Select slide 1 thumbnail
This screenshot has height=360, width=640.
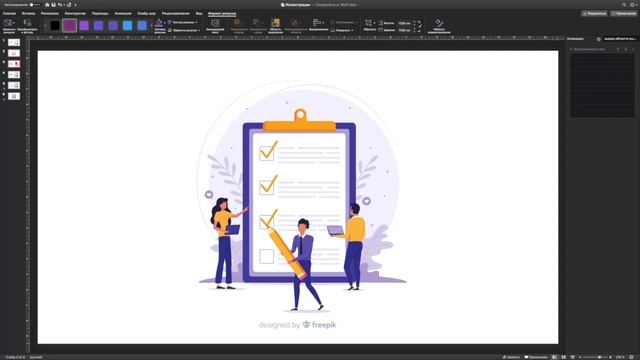14,42
